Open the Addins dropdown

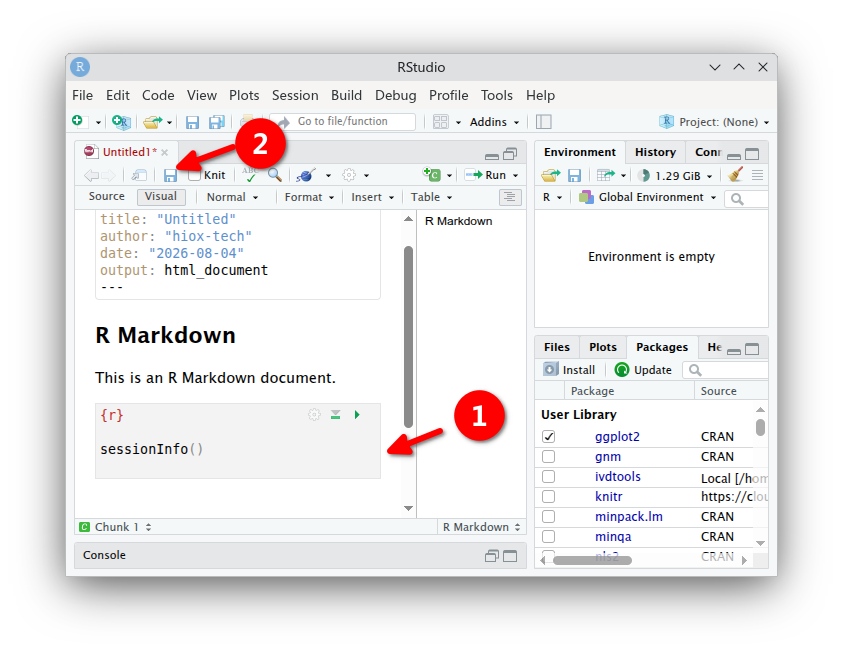(494, 122)
